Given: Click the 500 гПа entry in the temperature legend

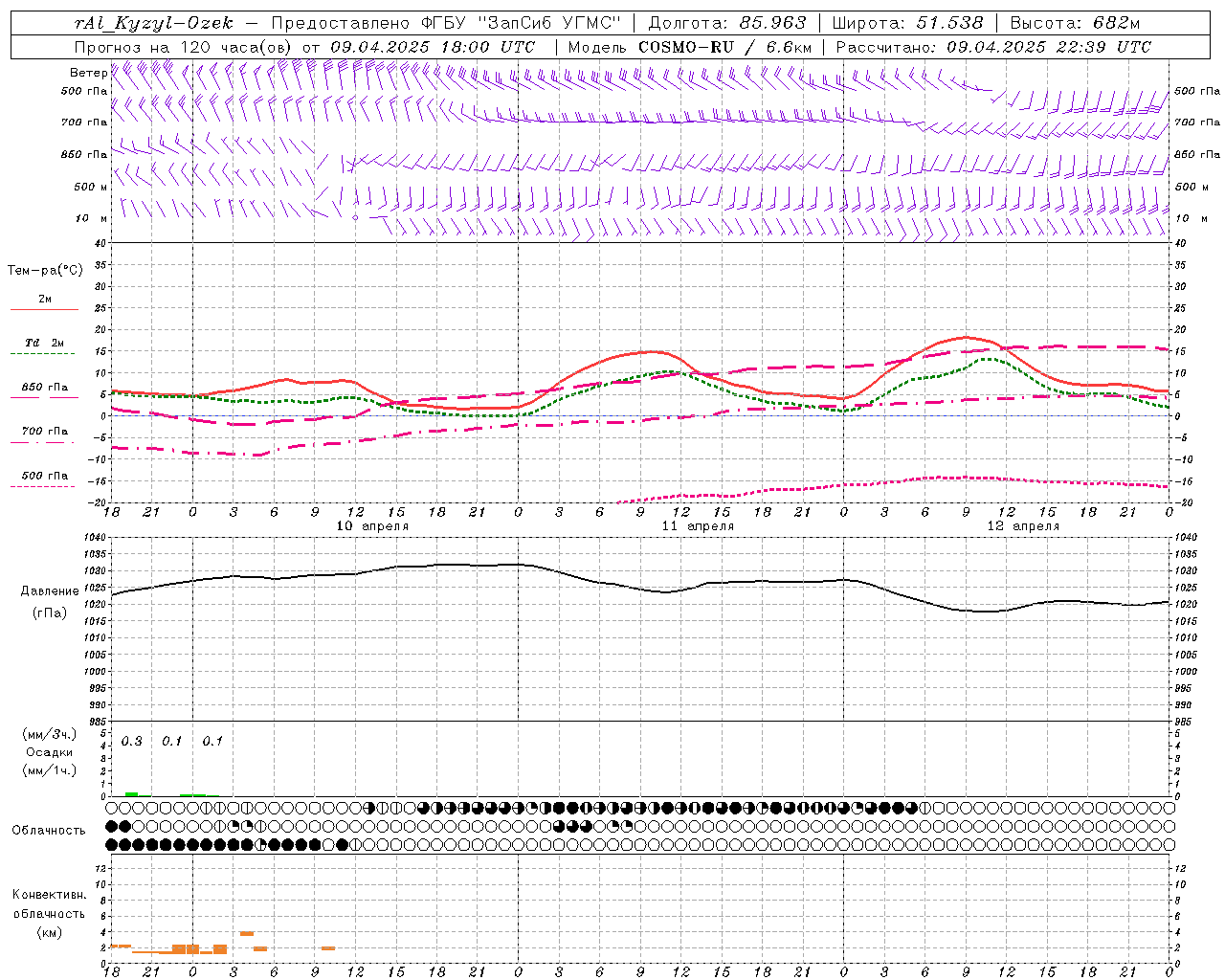Looking at the screenshot, I should 45,476.
